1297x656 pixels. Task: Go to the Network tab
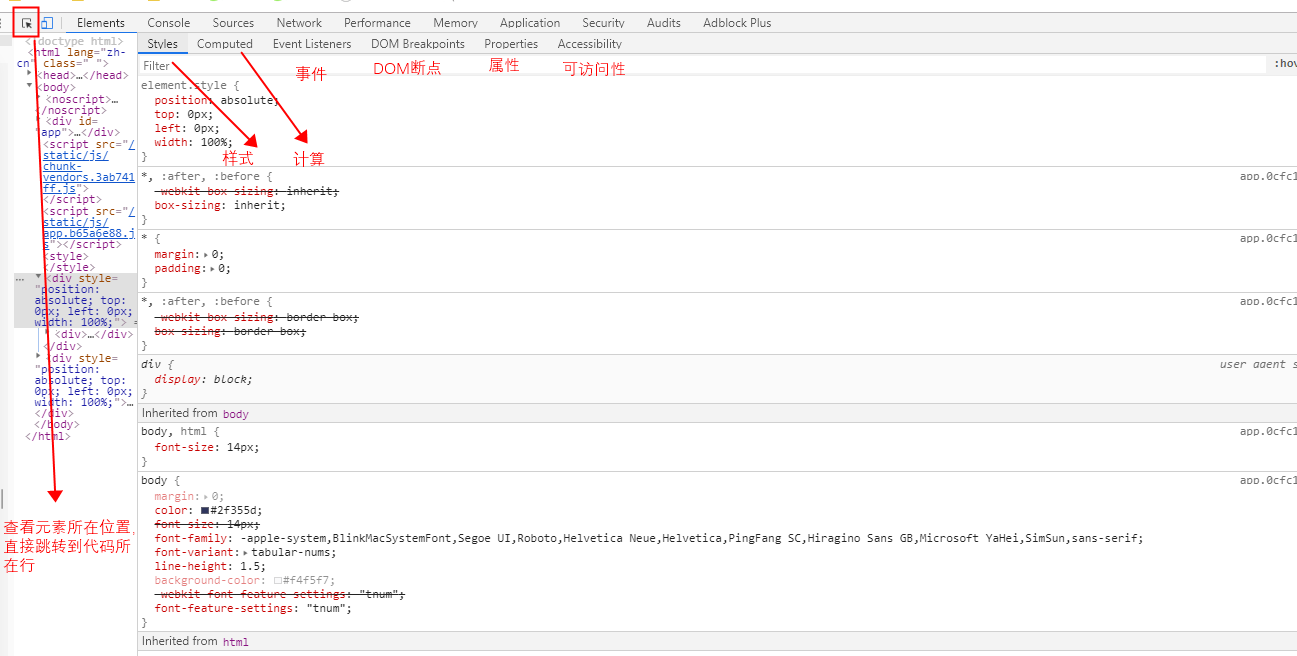299,23
